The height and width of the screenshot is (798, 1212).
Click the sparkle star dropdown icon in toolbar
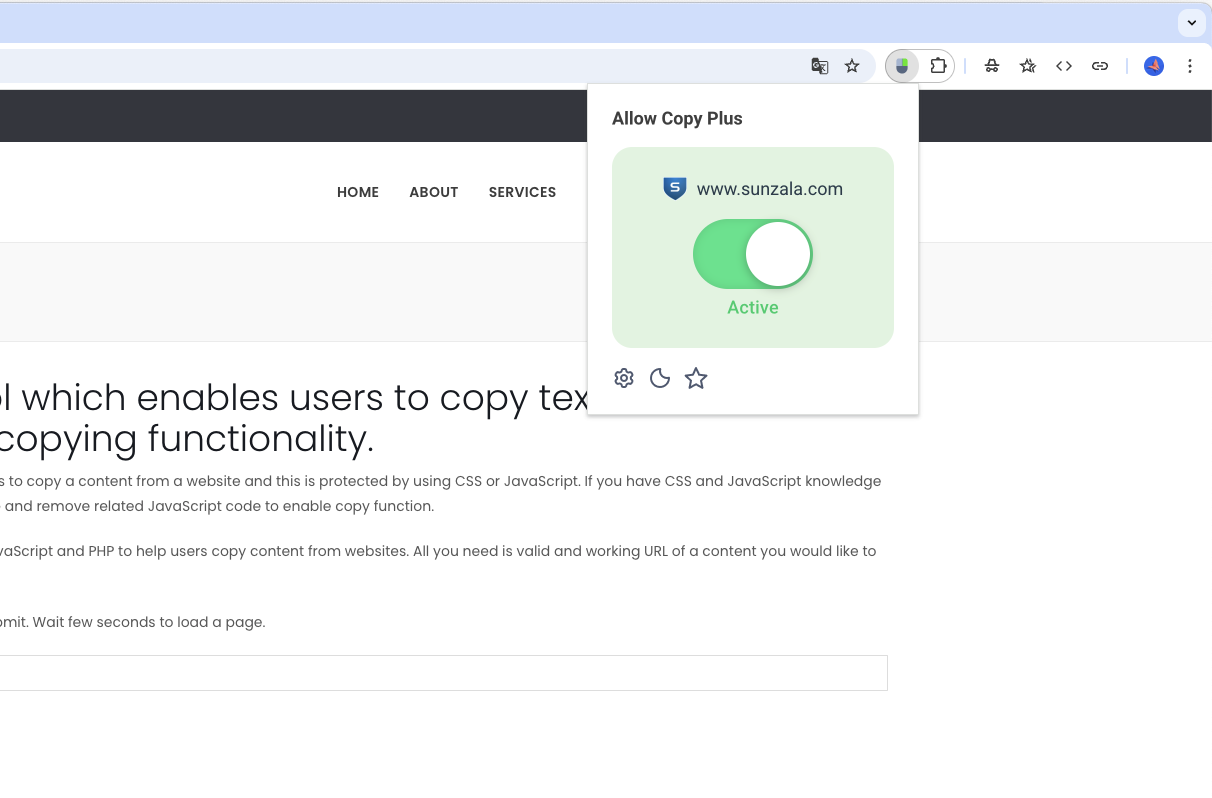(x=1027, y=65)
